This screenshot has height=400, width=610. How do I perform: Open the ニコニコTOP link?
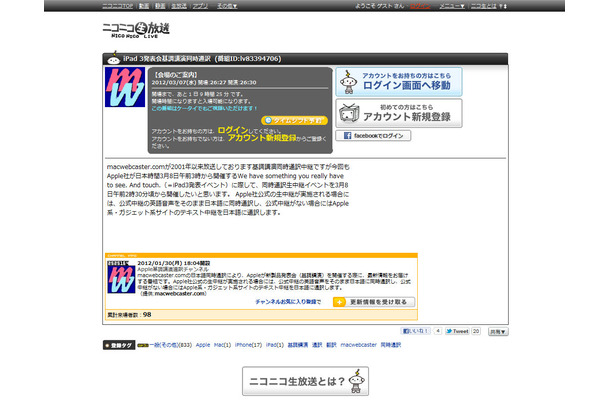pyautogui.click(x=117, y=6)
